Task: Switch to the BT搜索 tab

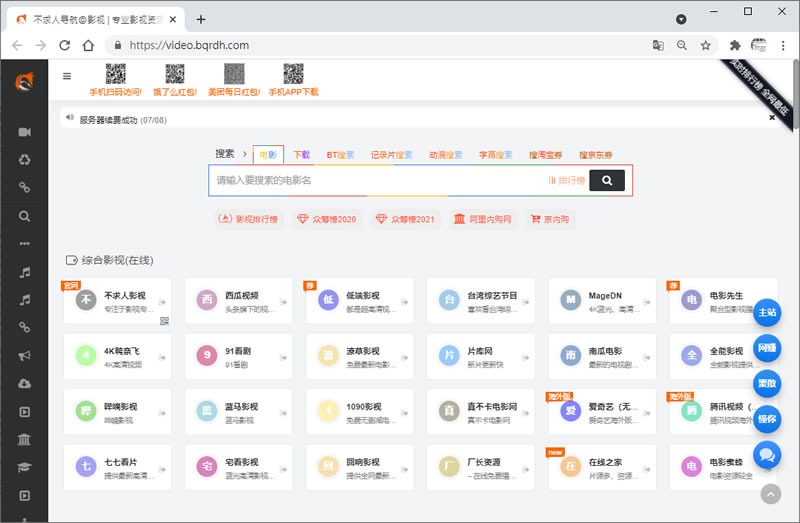Action: (x=340, y=155)
